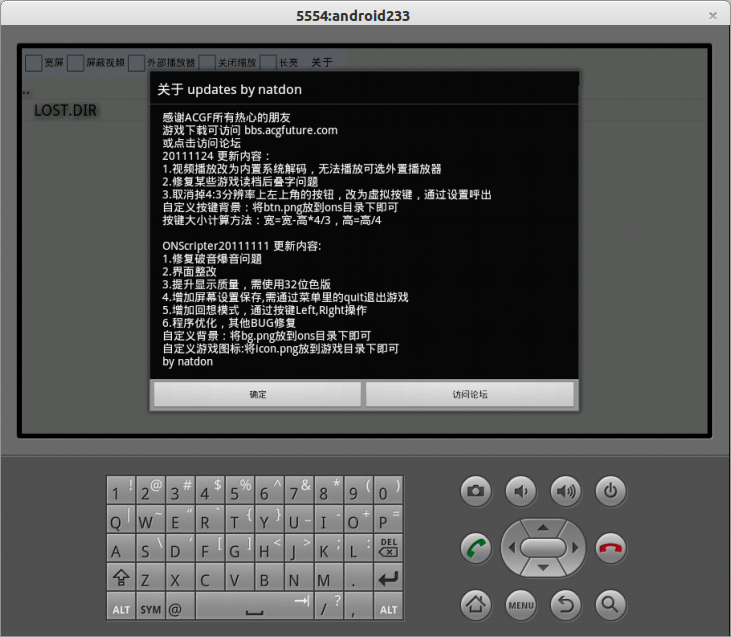Click the 访问论坛 button
Screen dimensions: 731x637
pyautogui.click(x=470, y=395)
